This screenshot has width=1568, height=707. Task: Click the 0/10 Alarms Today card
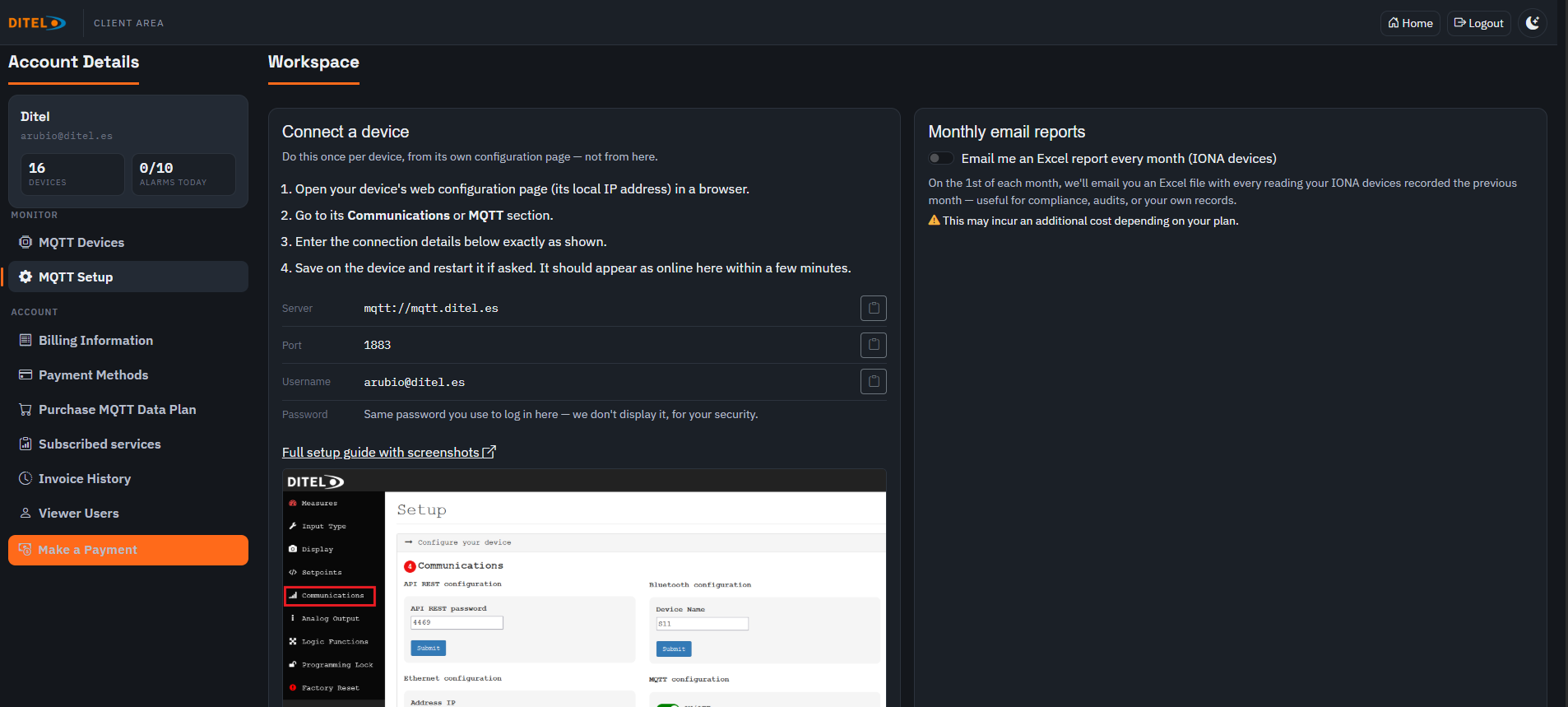coord(183,174)
